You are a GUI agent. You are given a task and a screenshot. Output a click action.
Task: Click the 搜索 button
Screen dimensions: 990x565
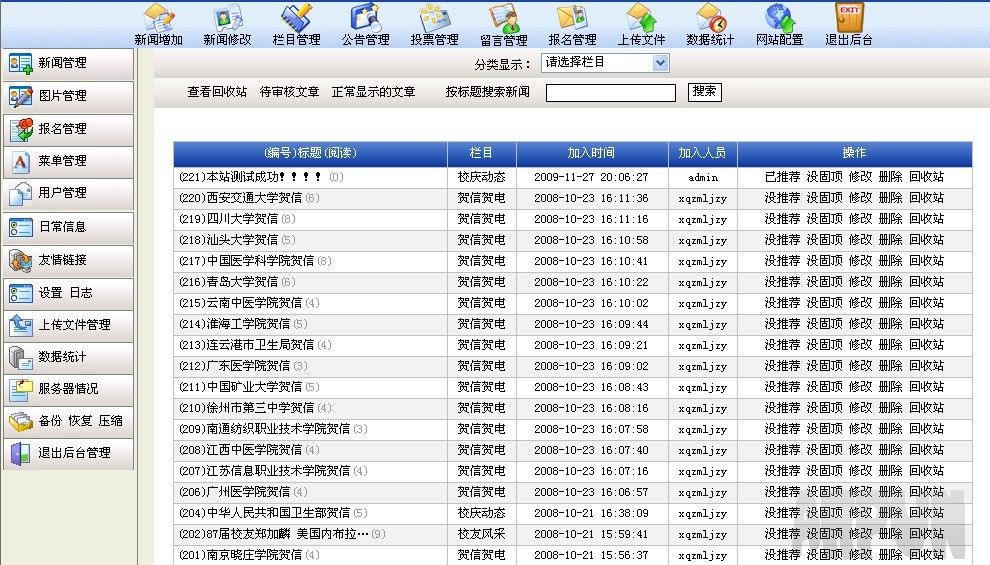[704, 92]
